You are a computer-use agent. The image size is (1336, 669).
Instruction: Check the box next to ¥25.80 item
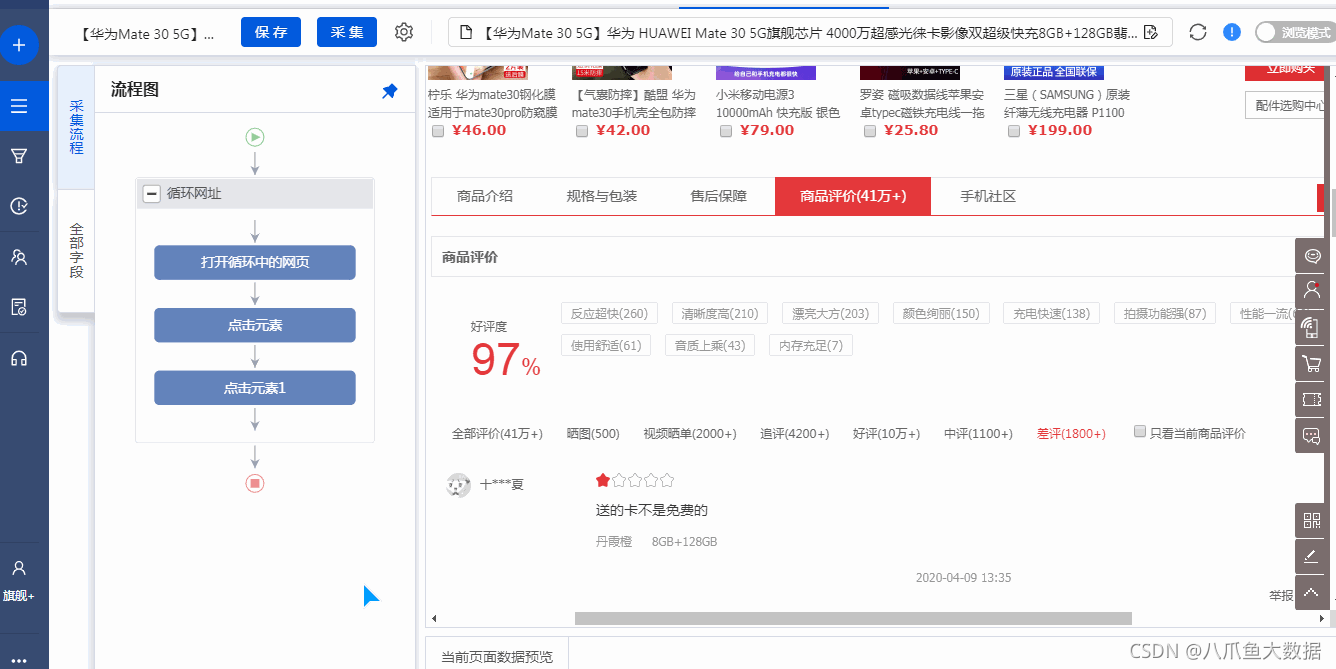[870, 131]
